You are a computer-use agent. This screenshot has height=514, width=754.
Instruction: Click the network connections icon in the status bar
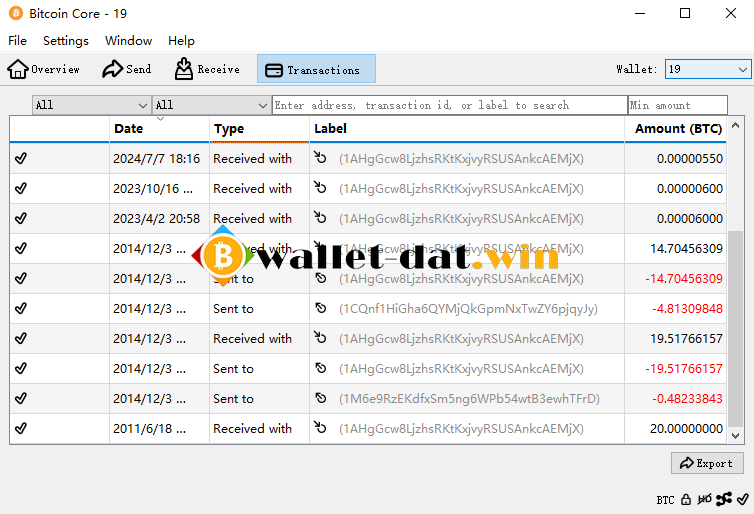724,499
